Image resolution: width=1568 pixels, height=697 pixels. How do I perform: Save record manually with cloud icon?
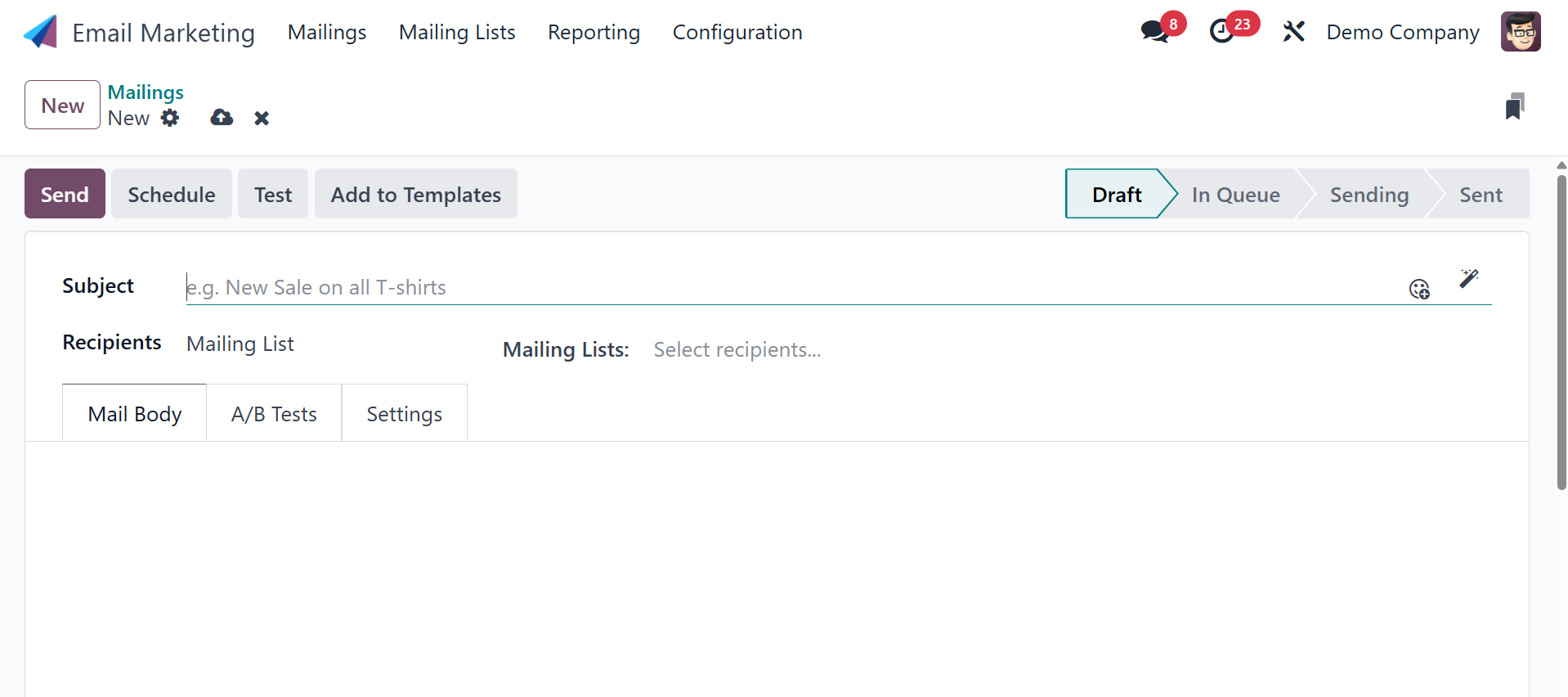click(x=222, y=118)
